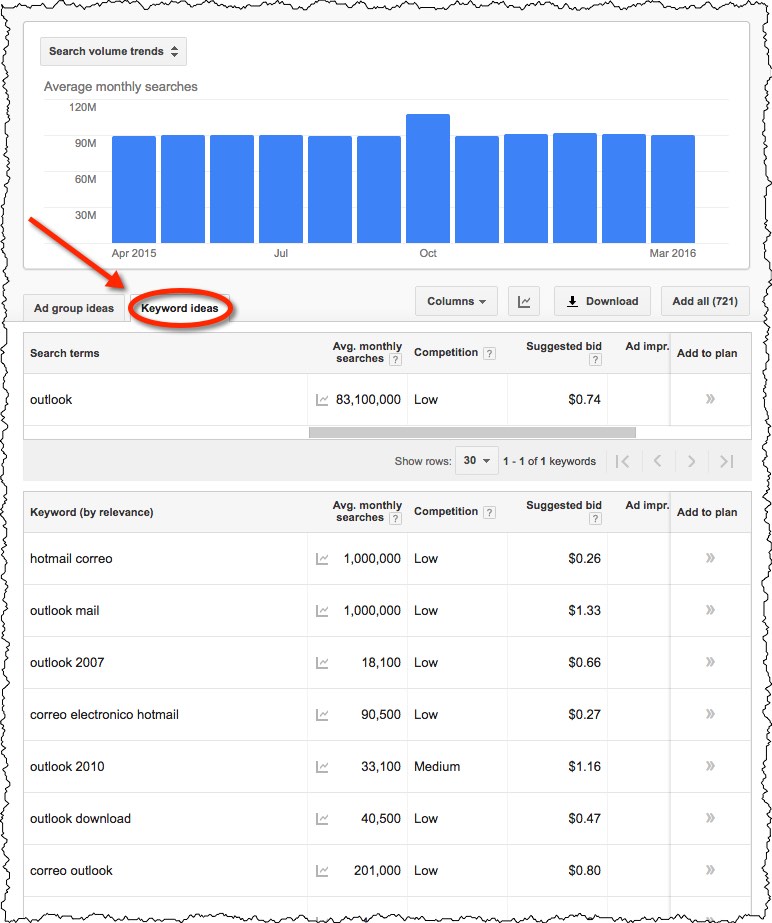This screenshot has width=772, height=923.
Task: Open Suggested bid help icon in Keyword table
Action: 595,518
